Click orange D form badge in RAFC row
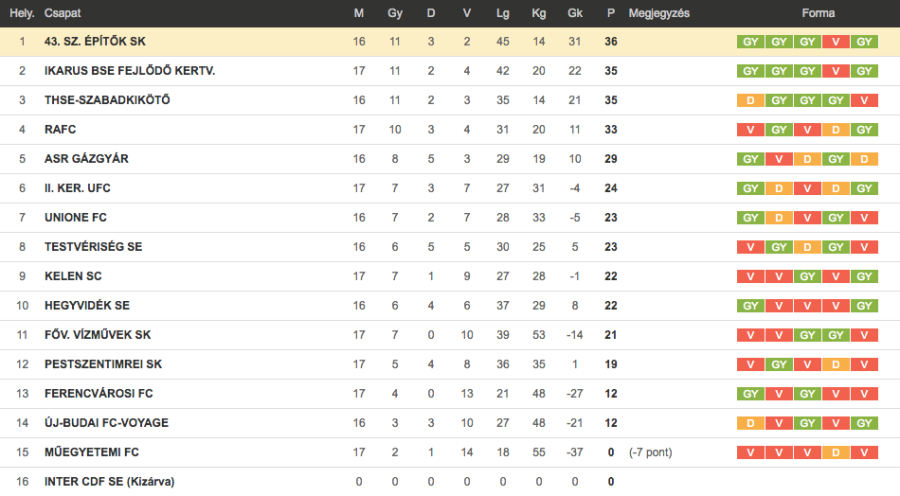This screenshot has height=496, width=900. tap(836, 130)
